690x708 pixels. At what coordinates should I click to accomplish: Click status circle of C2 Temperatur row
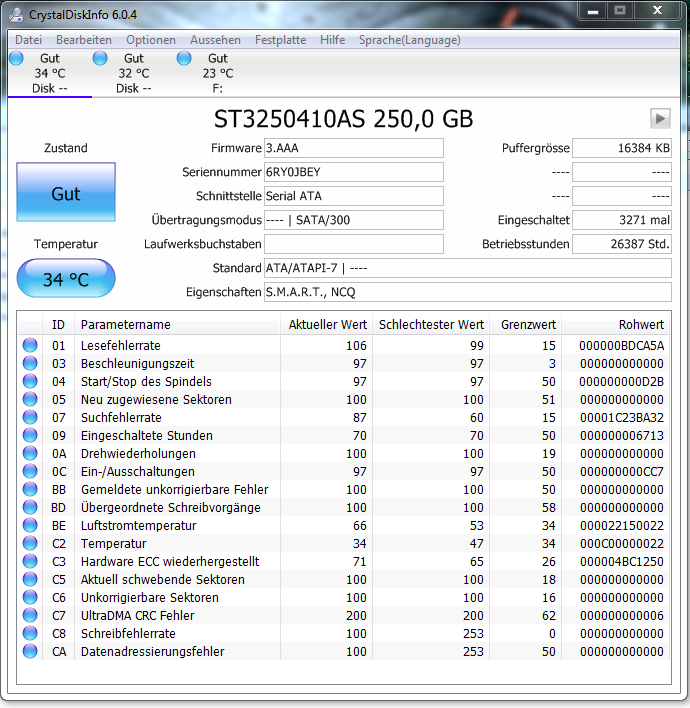pos(30,543)
